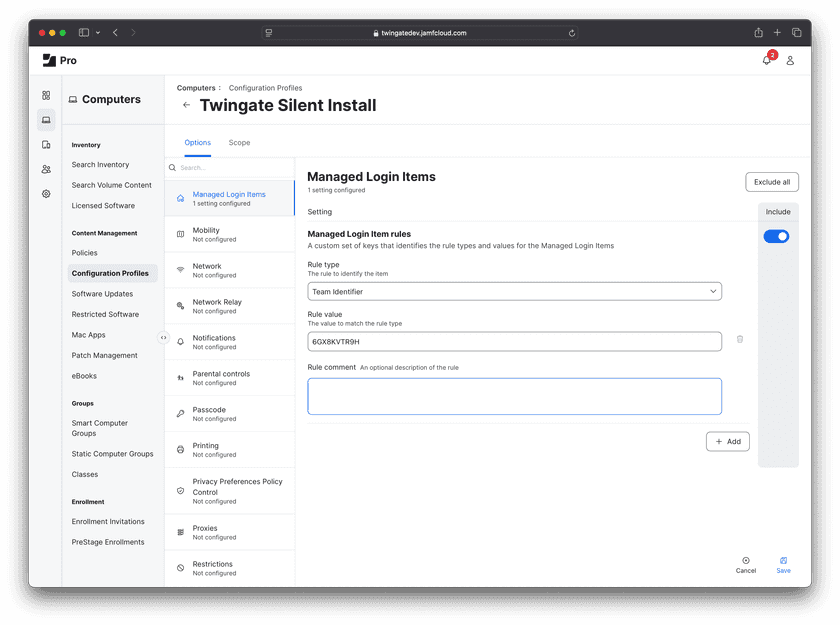The image size is (840, 625).
Task: Open Smart Computer Groups in sidebar
Action: [100, 428]
